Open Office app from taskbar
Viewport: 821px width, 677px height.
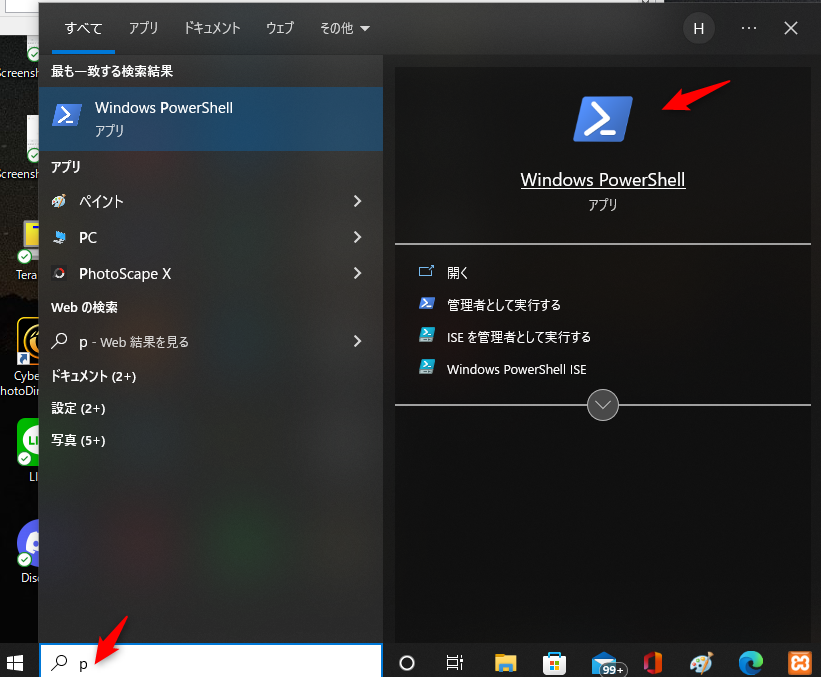pos(653,663)
